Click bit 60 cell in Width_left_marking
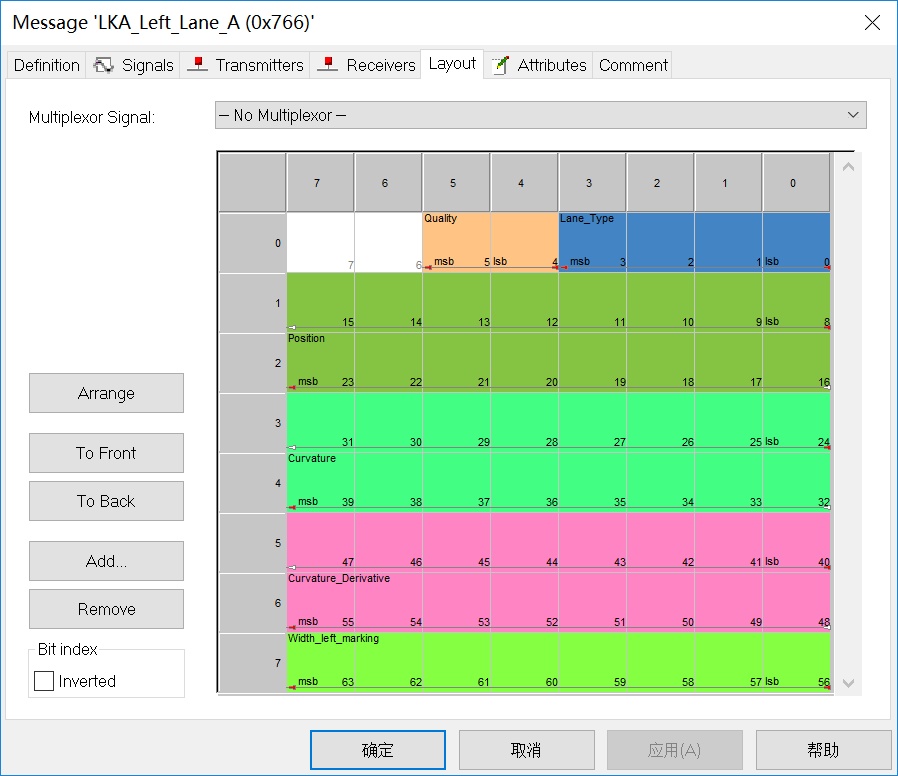 pos(525,661)
